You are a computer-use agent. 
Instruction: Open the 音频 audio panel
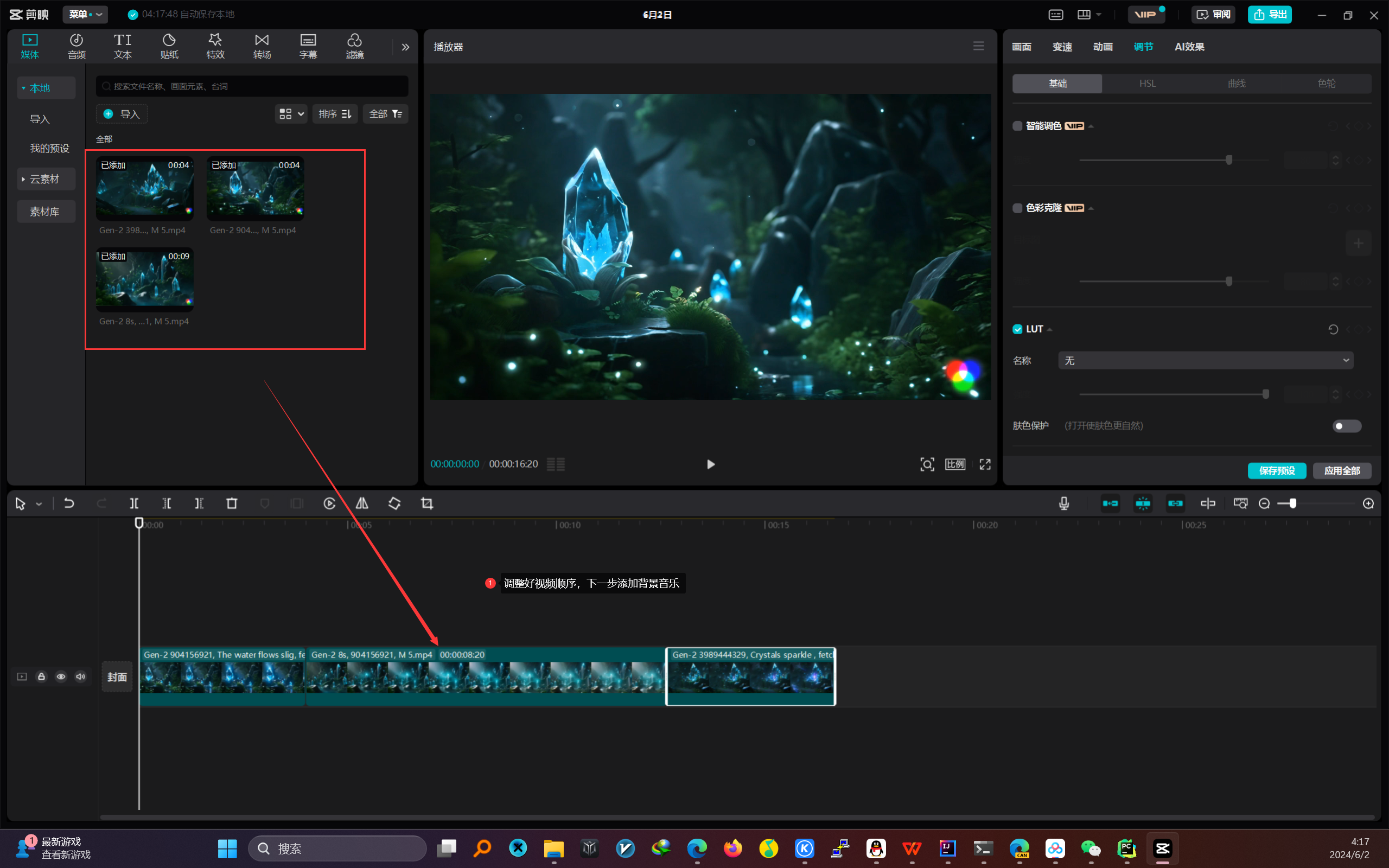point(77,46)
